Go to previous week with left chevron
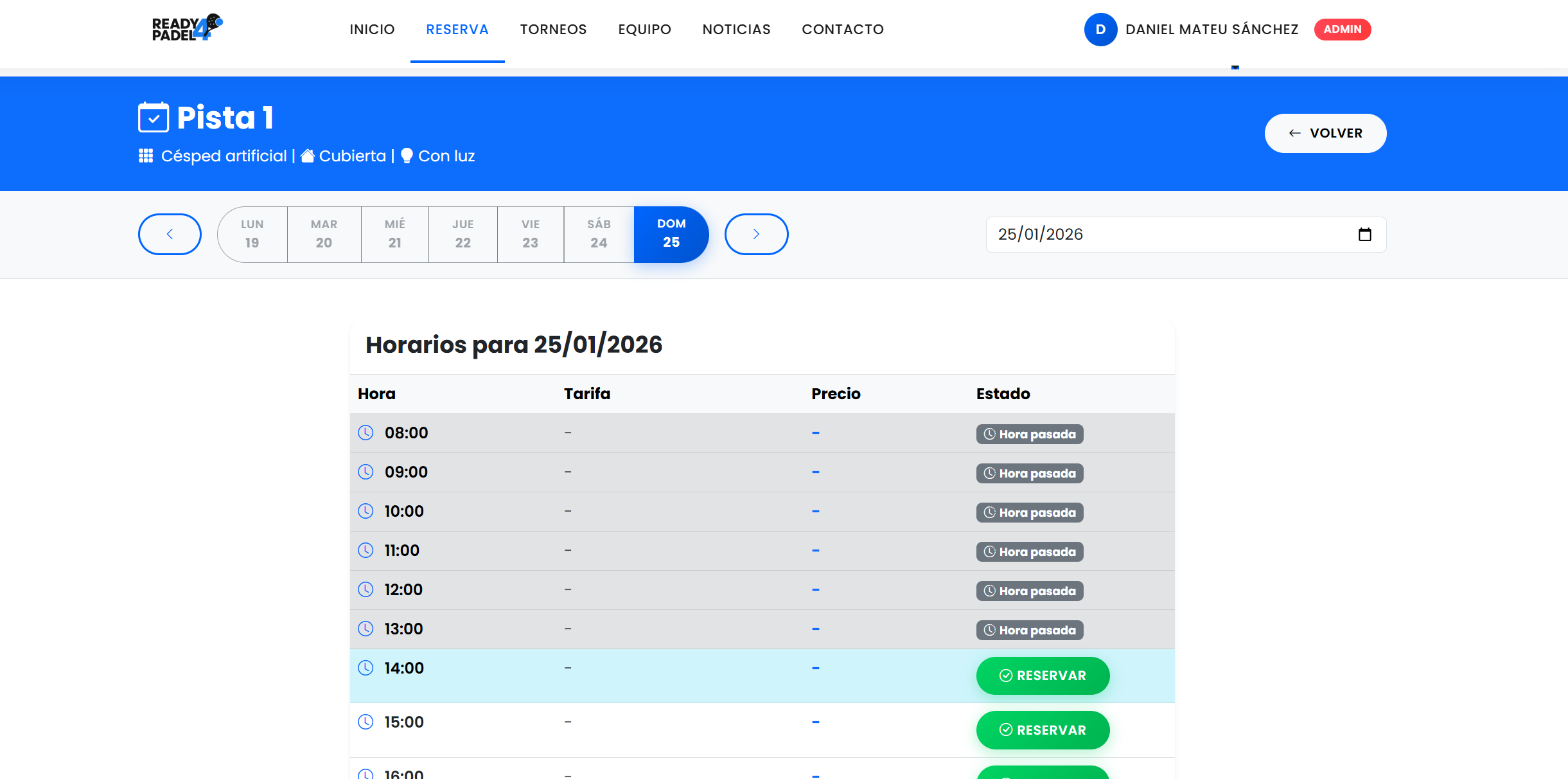Image resolution: width=1568 pixels, height=779 pixels. 170,234
